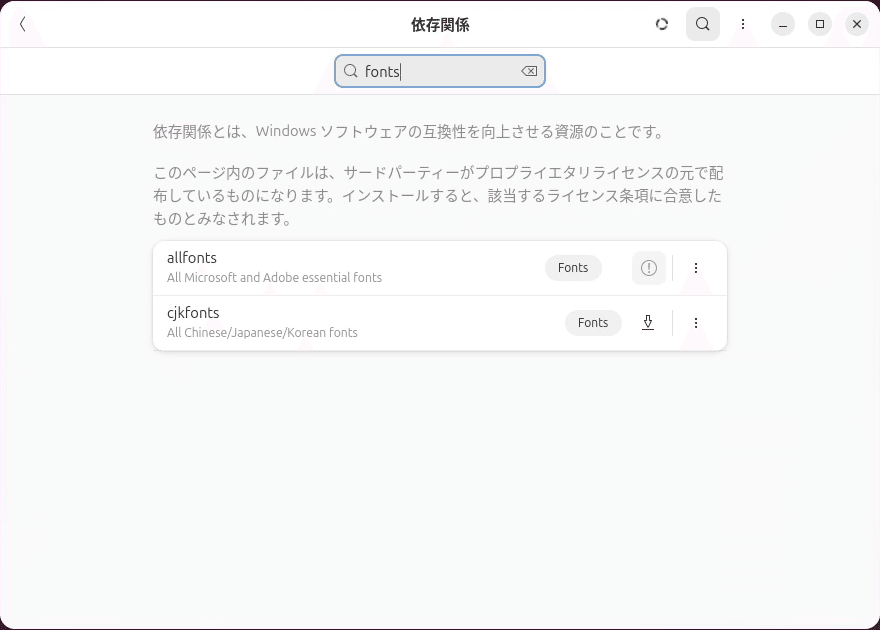Minimize the dependencies window

[x=783, y=24]
